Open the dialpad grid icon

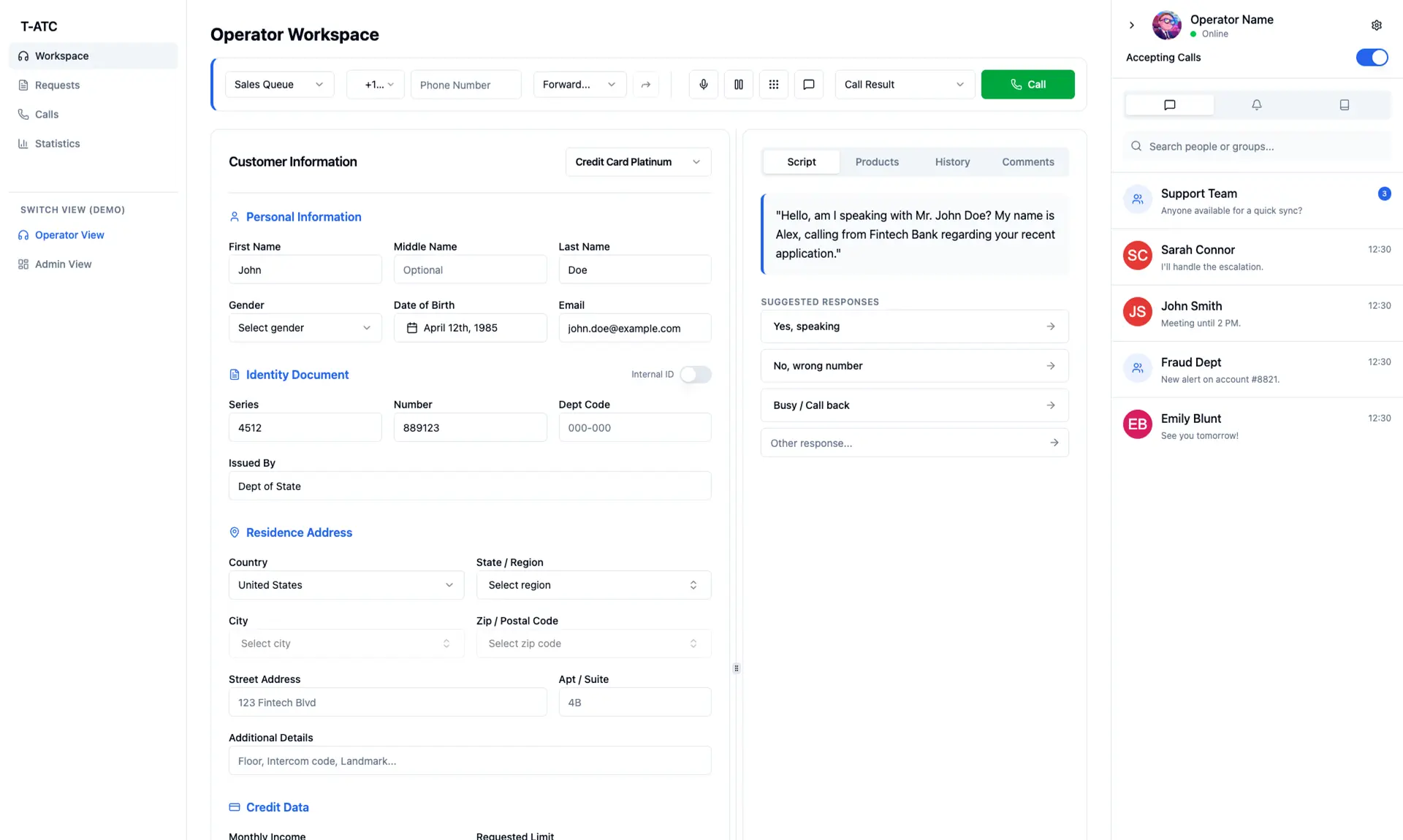(773, 85)
